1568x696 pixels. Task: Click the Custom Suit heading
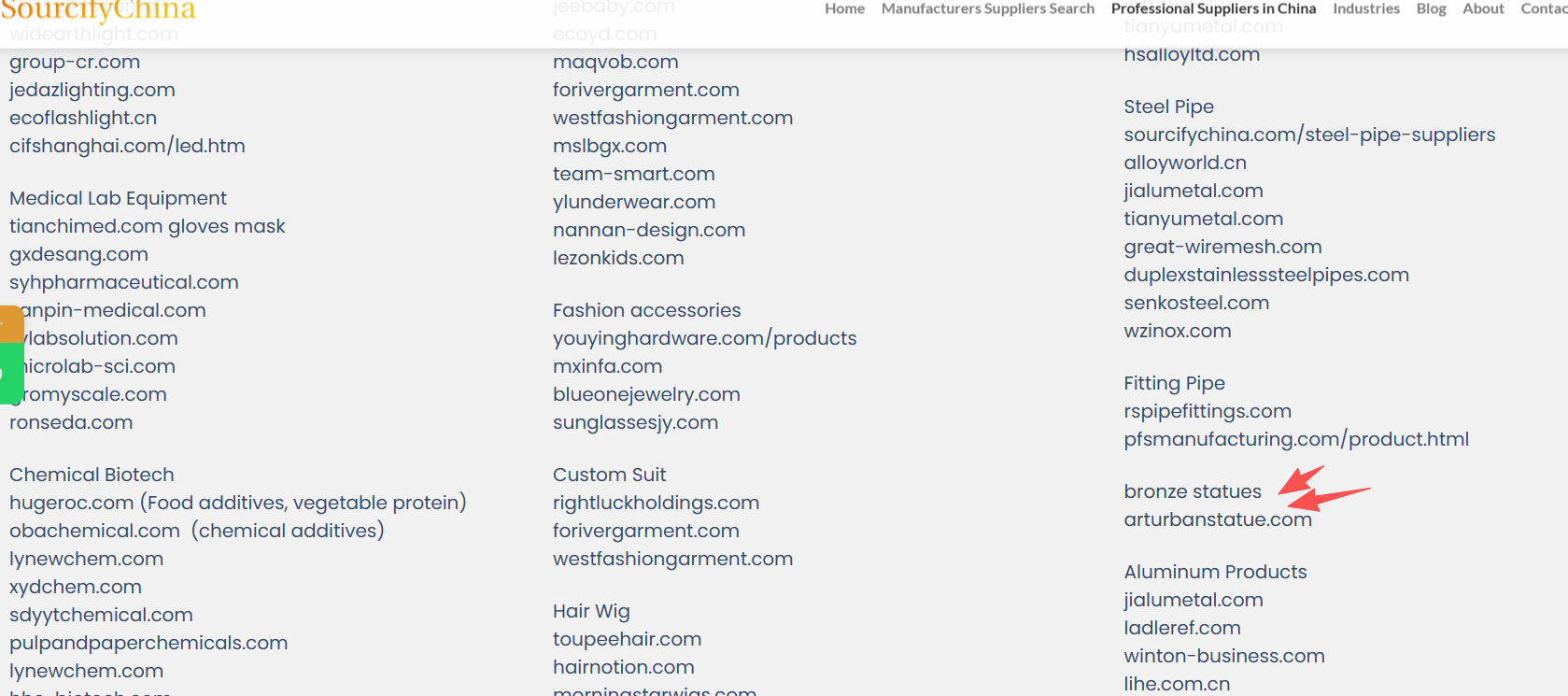tap(610, 476)
